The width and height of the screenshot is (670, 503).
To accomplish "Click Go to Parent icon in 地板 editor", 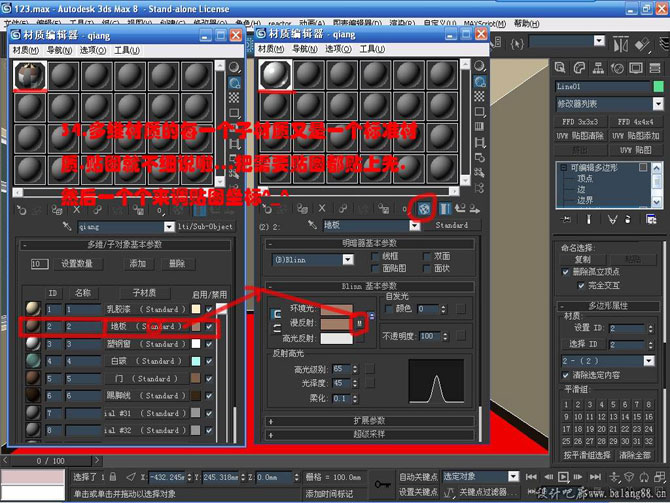I will (x=460, y=209).
